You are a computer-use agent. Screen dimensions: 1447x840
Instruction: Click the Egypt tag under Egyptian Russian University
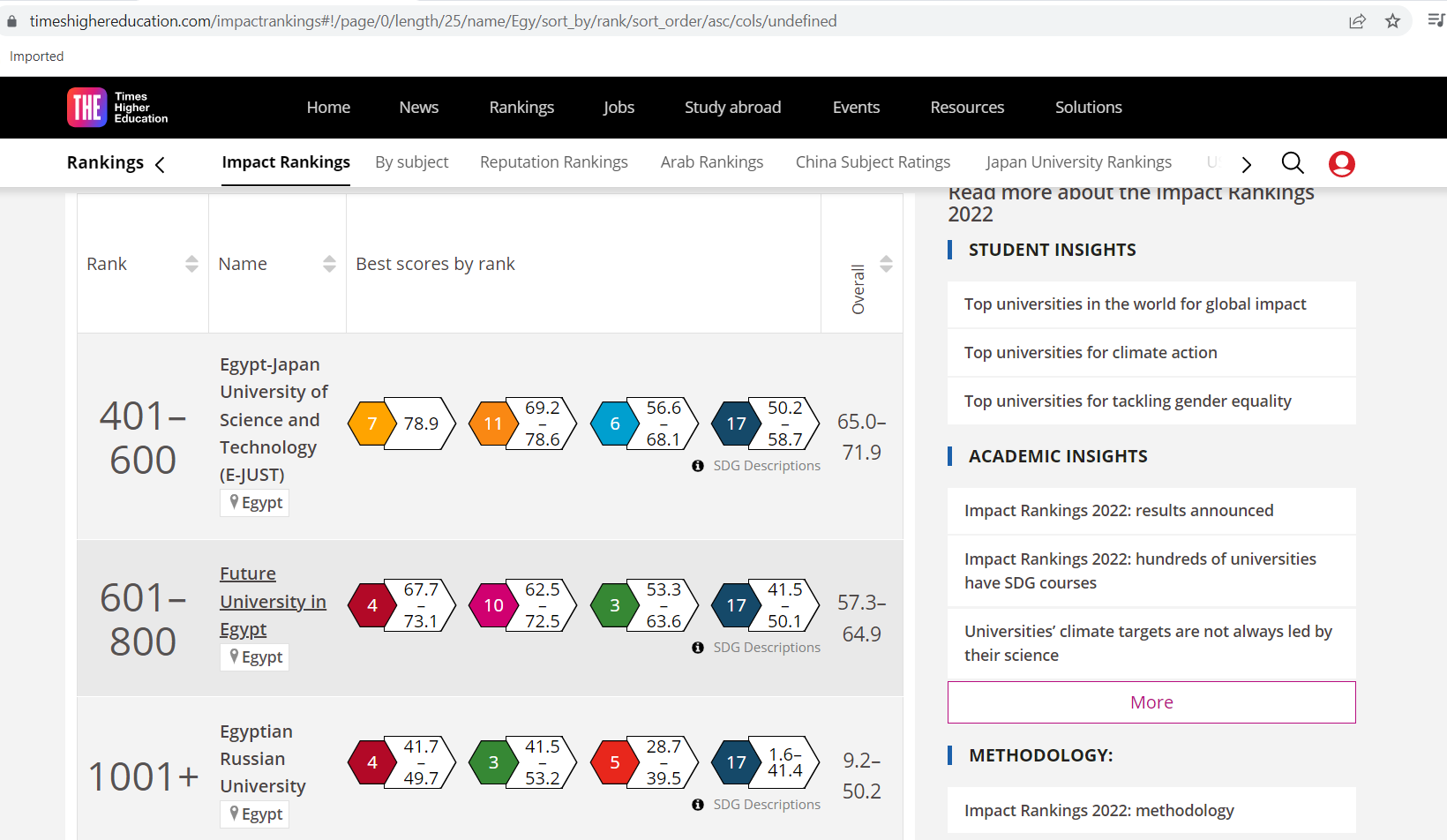pyautogui.click(x=255, y=814)
